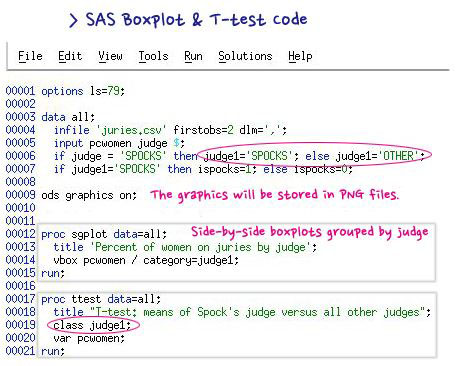459x366 pixels.
Task: Click 'run;' on line 00015
Action: (53, 273)
